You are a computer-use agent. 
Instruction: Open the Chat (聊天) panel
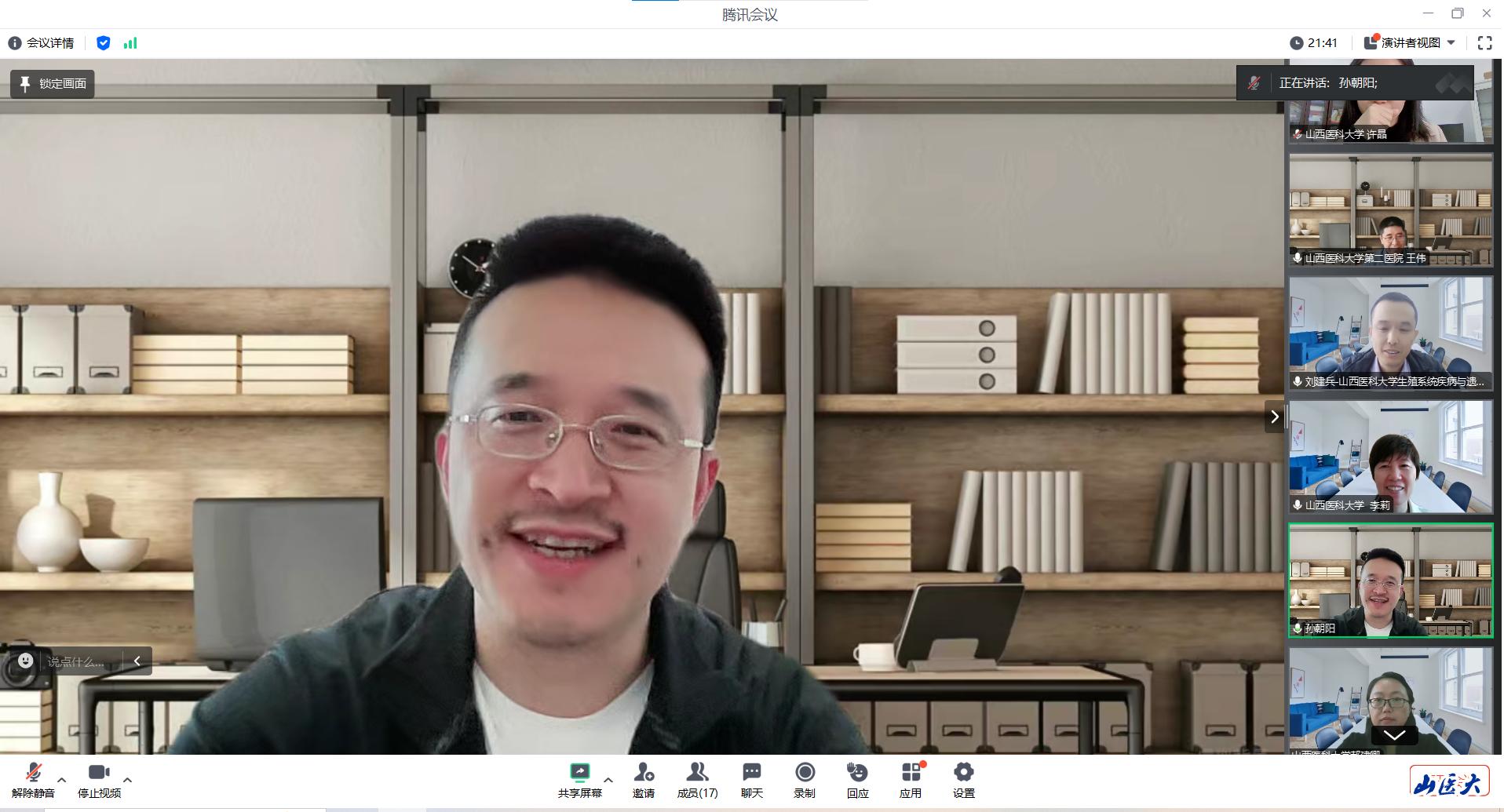click(x=751, y=774)
